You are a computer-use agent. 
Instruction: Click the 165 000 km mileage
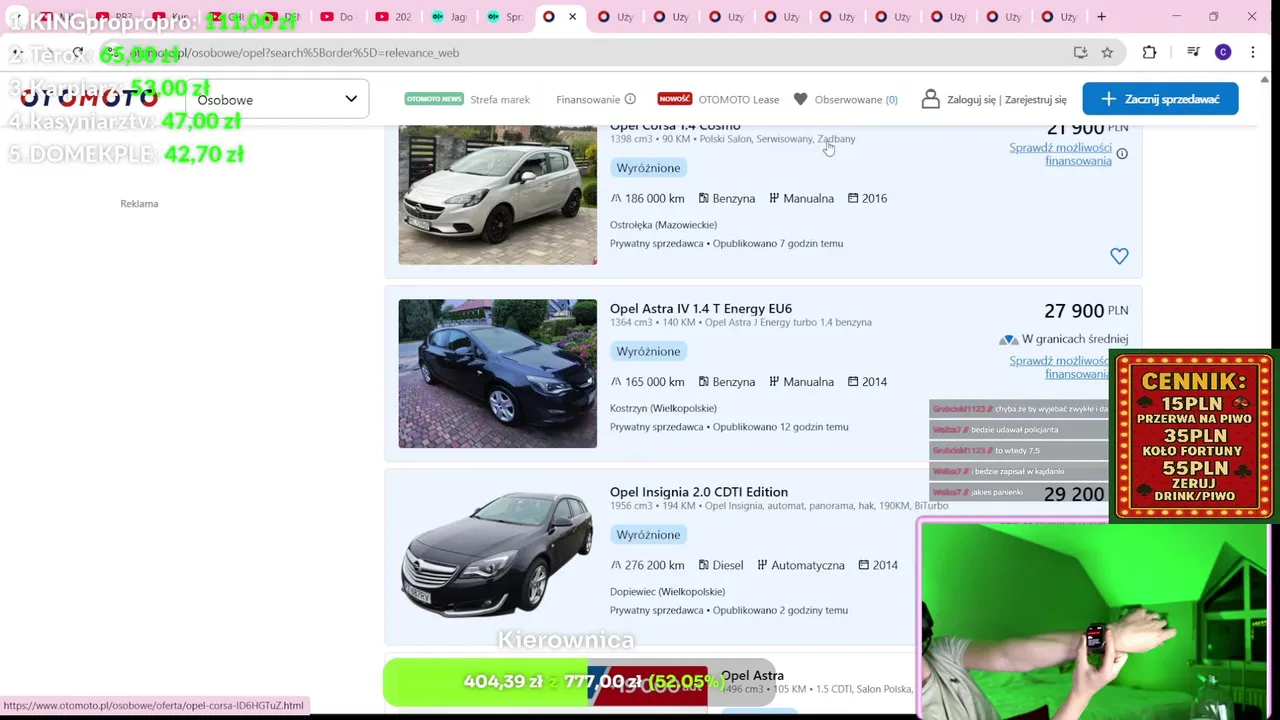(654, 382)
